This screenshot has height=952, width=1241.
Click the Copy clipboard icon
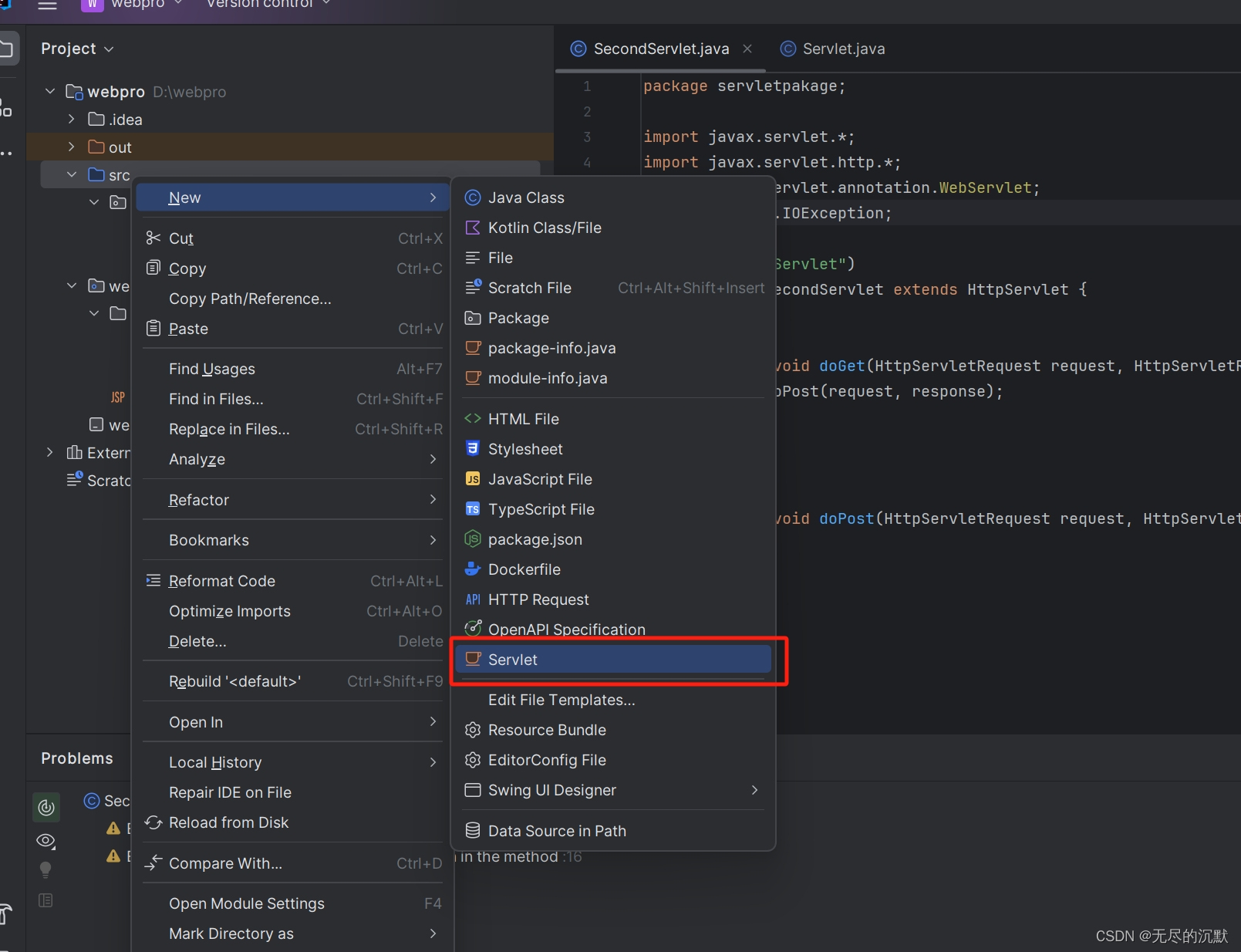pos(153,268)
